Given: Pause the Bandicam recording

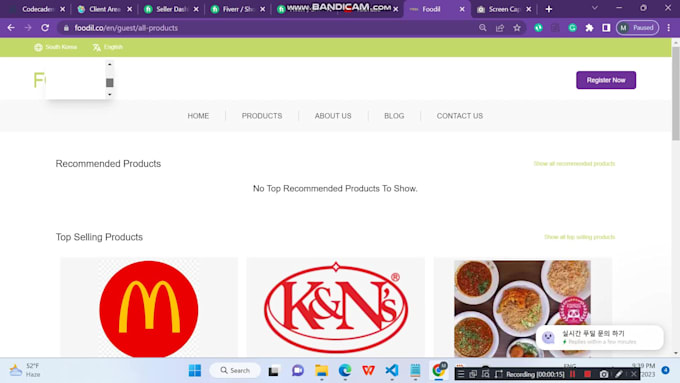Looking at the screenshot, I should point(572,374).
